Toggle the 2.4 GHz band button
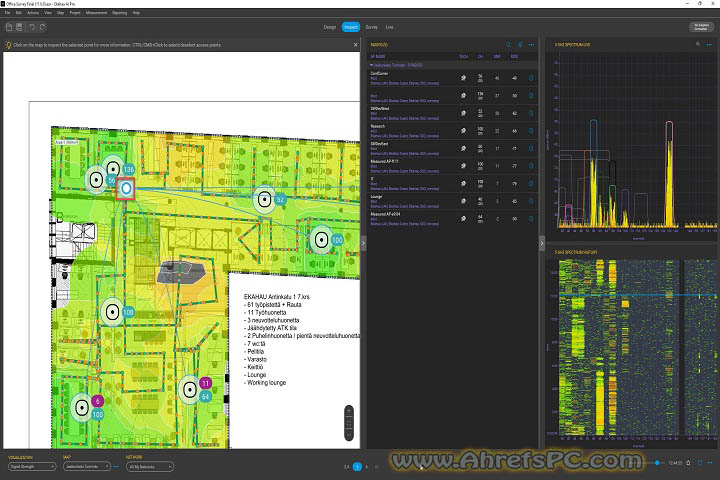Screen dimensions: 720x480 pos(346,467)
